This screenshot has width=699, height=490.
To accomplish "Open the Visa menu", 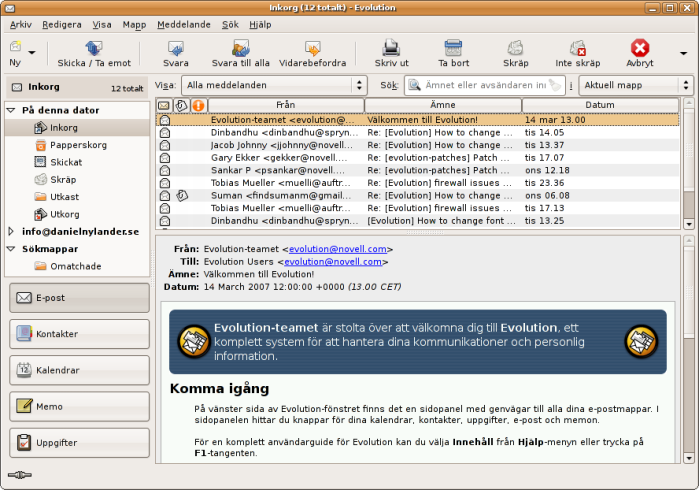I will point(102,25).
